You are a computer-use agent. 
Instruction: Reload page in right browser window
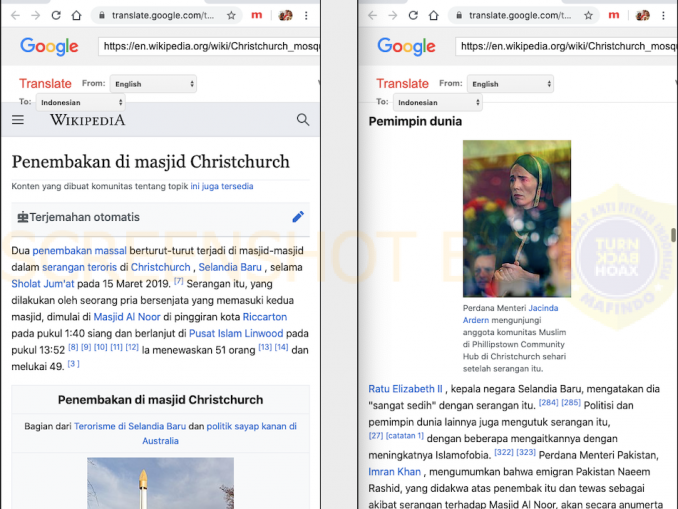[x=413, y=16]
